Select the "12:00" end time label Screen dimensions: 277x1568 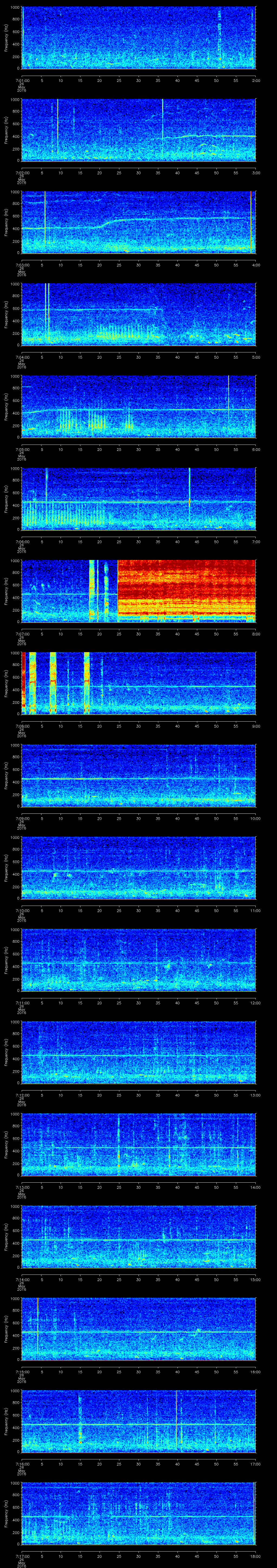tap(255, 1003)
